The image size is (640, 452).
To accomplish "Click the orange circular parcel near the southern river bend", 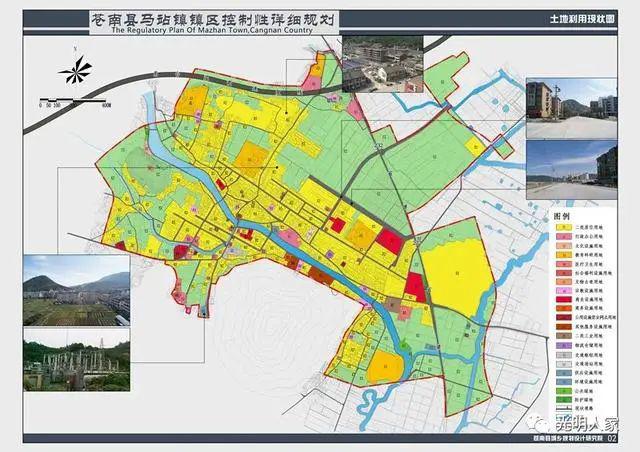I will click(385, 367).
